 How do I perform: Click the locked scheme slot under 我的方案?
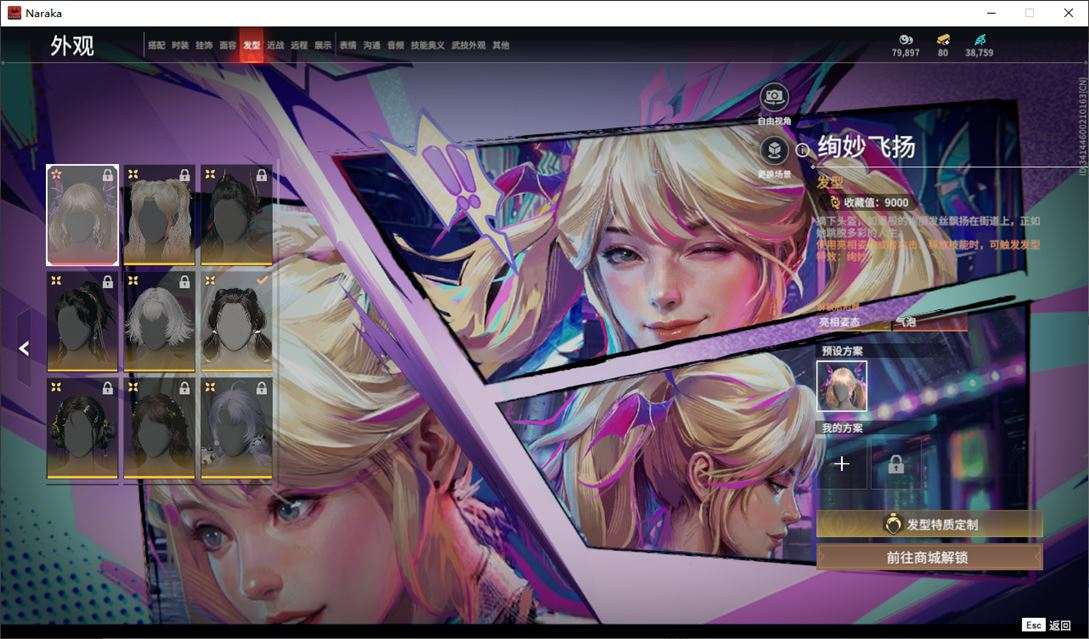(896, 463)
